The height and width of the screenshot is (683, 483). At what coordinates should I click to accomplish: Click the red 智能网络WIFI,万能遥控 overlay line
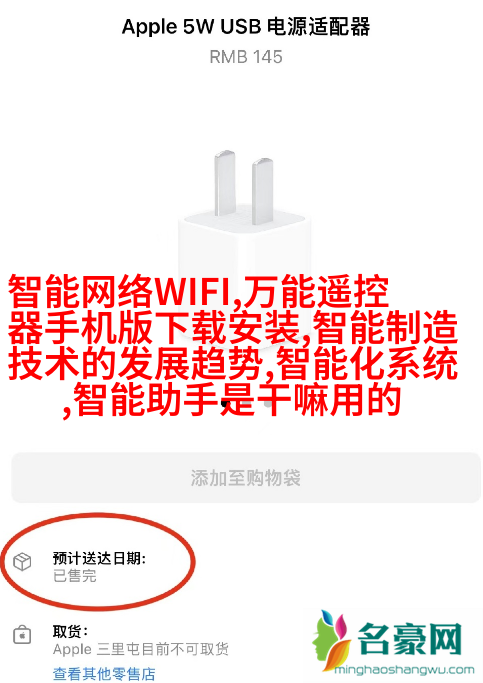point(198,291)
